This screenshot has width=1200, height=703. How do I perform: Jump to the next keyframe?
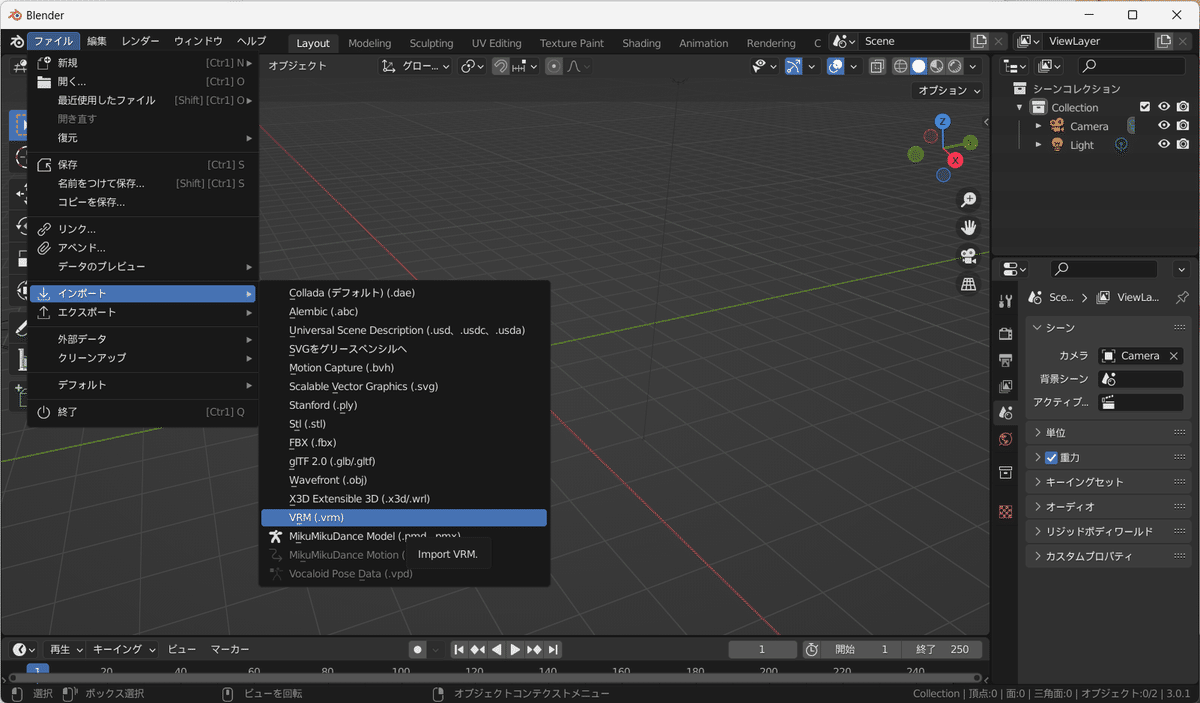(x=534, y=650)
